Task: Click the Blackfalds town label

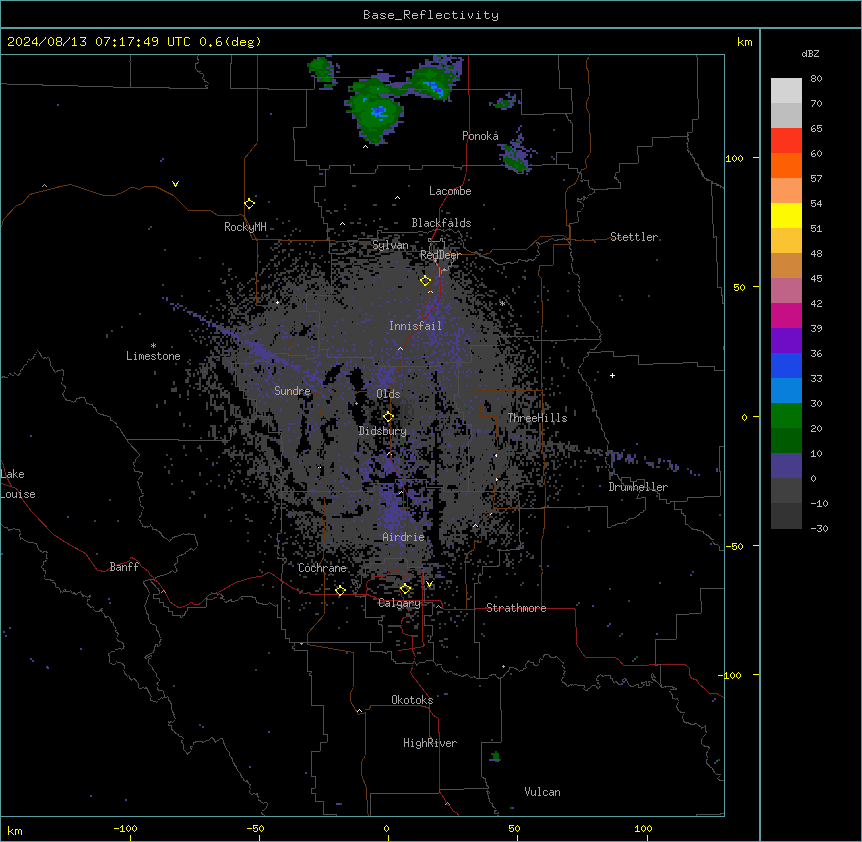Action: pos(441,223)
